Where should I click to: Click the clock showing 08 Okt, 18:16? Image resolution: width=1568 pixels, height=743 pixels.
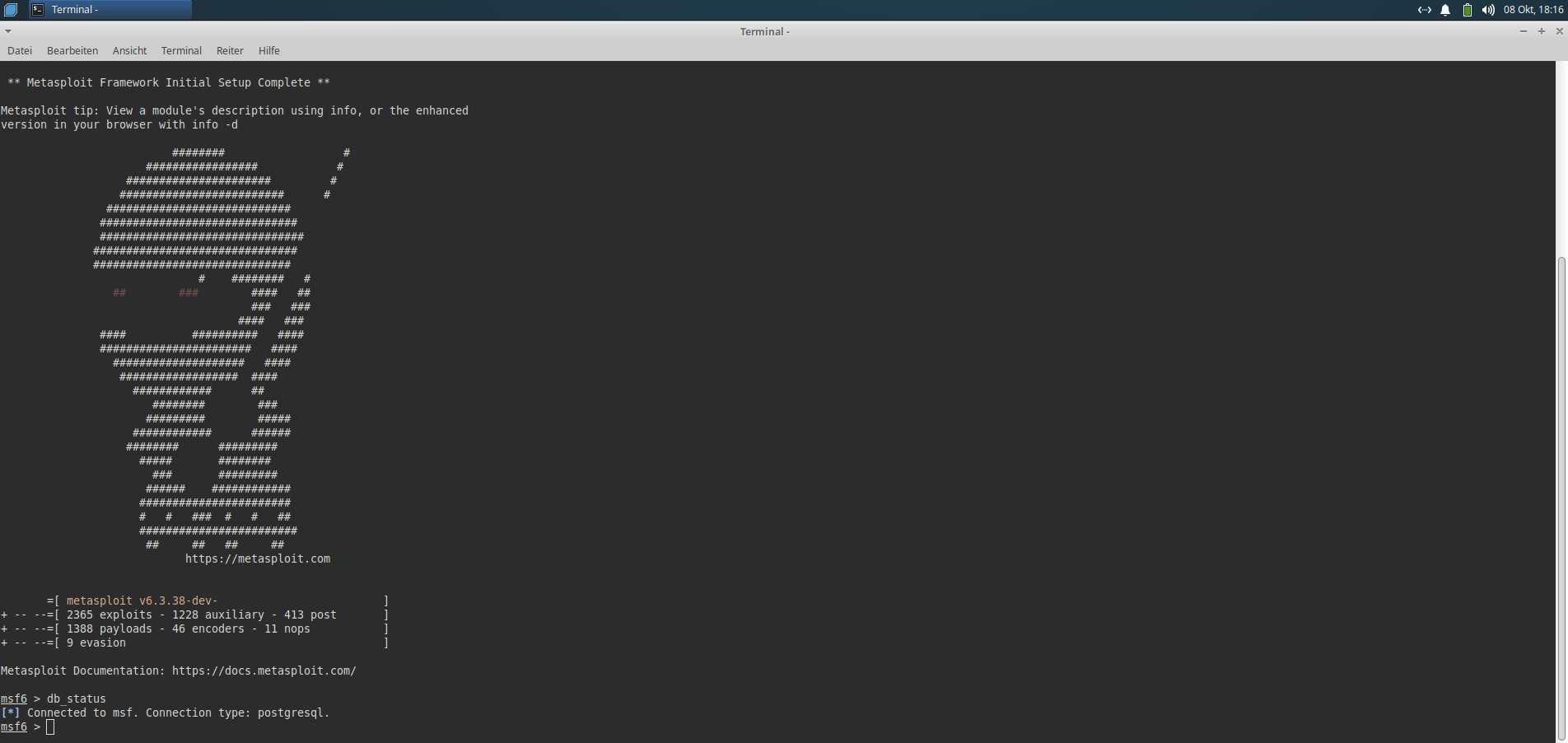tap(1533, 10)
